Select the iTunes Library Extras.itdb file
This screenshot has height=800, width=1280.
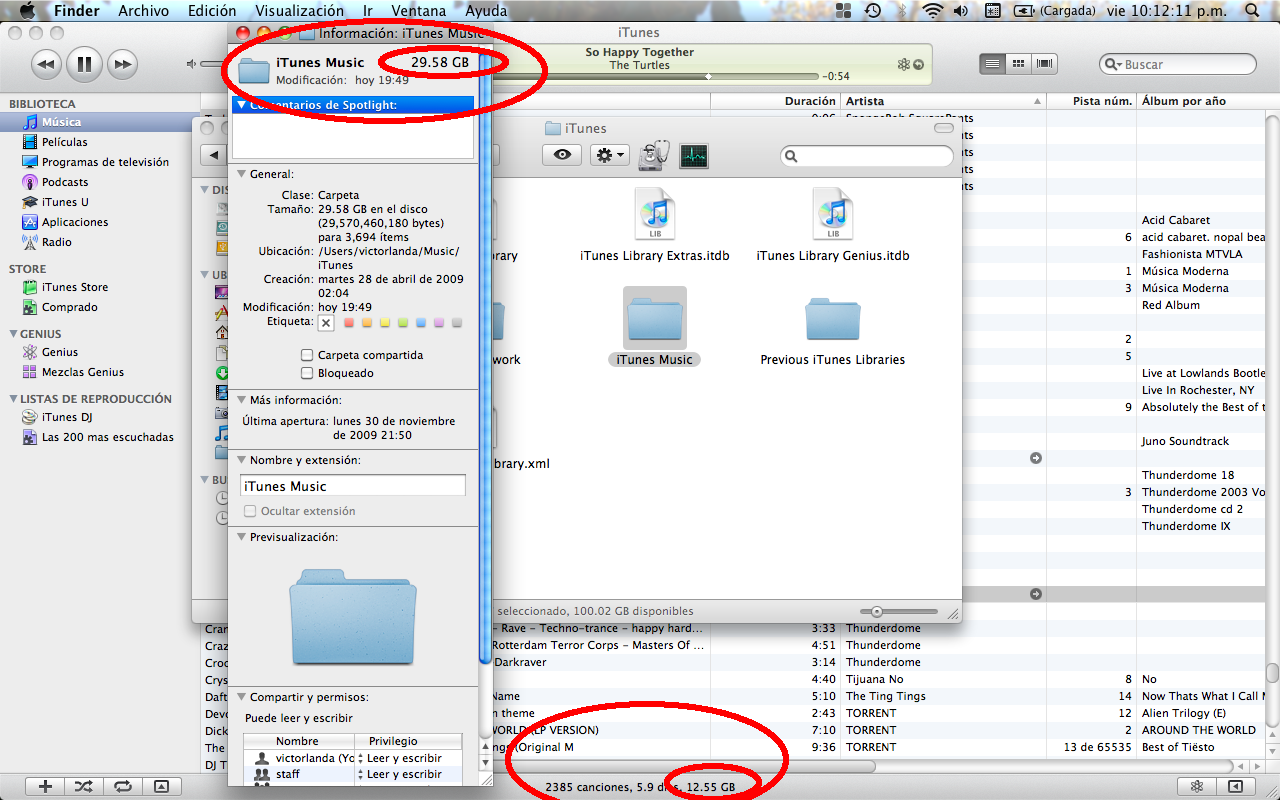[655, 225]
